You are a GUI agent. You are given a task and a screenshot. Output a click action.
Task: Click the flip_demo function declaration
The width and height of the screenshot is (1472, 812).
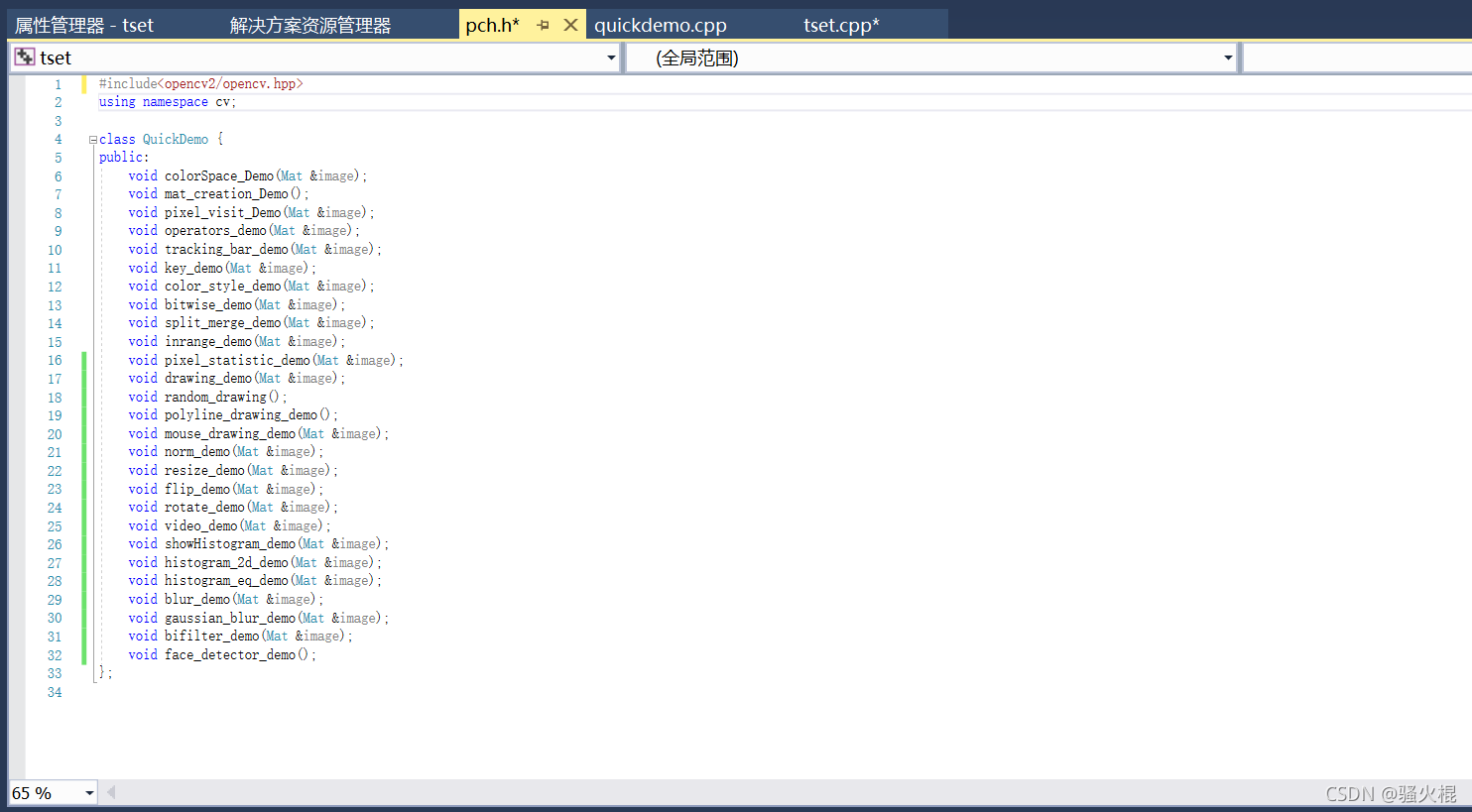[x=226, y=489]
